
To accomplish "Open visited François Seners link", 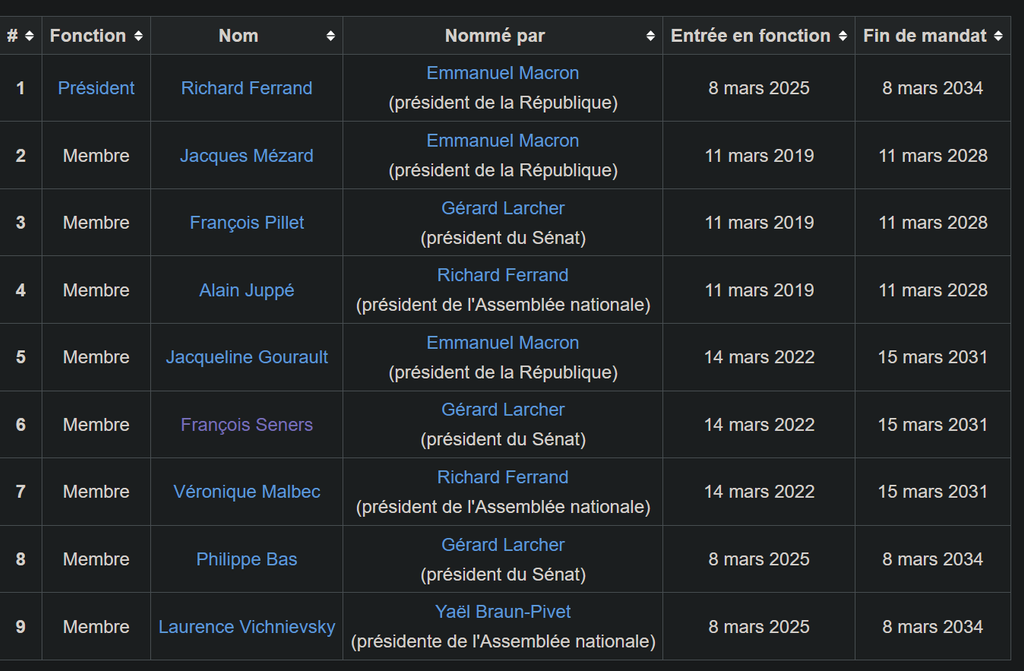I will coord(247,425).
